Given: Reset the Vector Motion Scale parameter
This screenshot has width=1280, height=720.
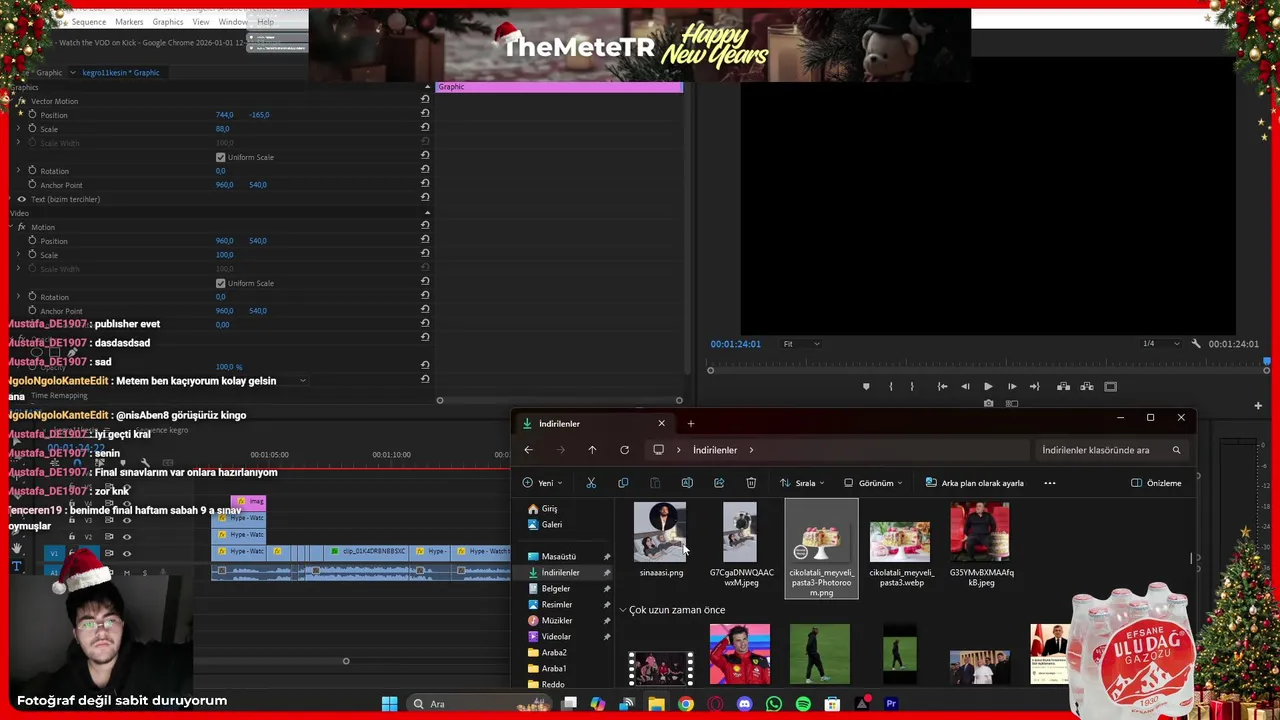Looking at the screenshot, I should point(425,127).
